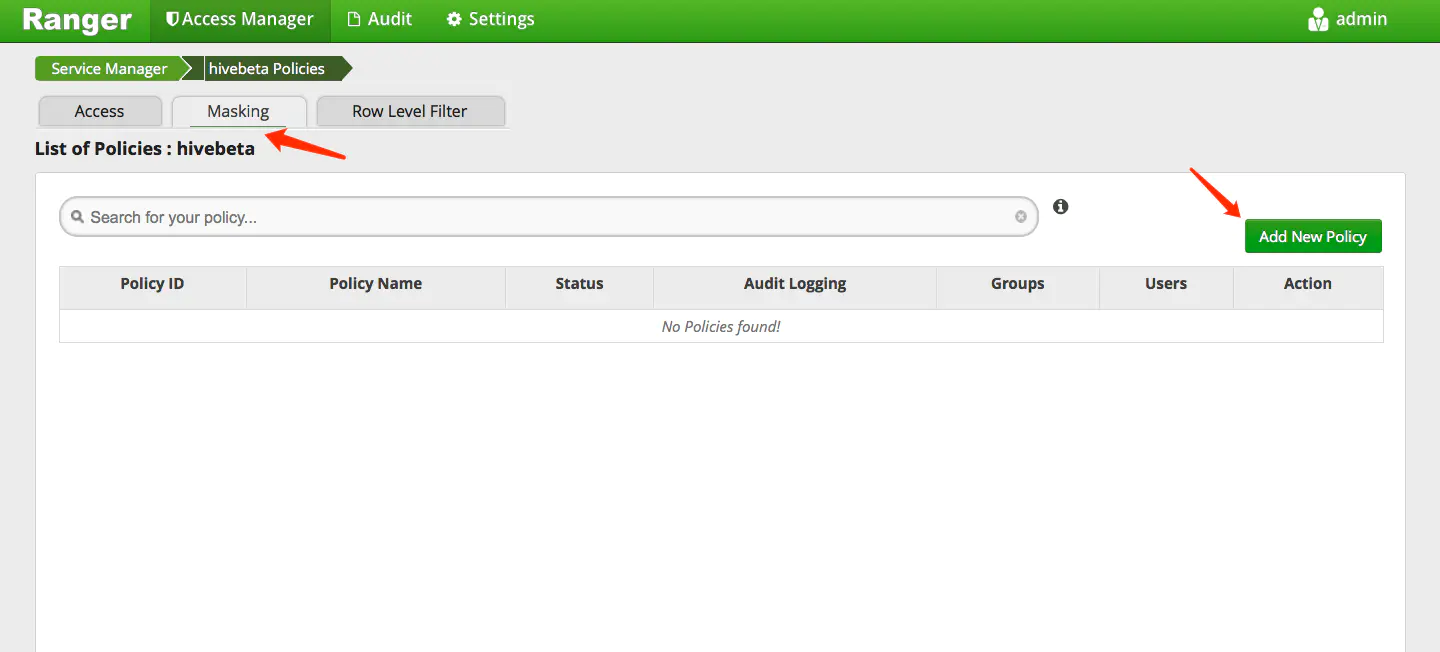Switch to the Access tab

(x=99, y=111)
